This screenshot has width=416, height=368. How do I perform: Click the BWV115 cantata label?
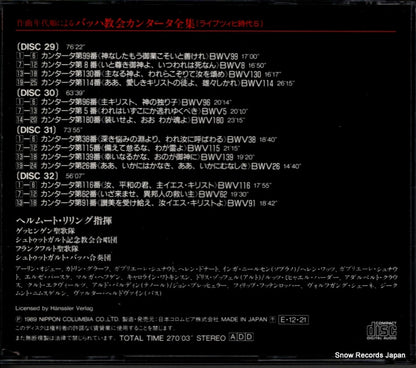click(x=204, y=148)
